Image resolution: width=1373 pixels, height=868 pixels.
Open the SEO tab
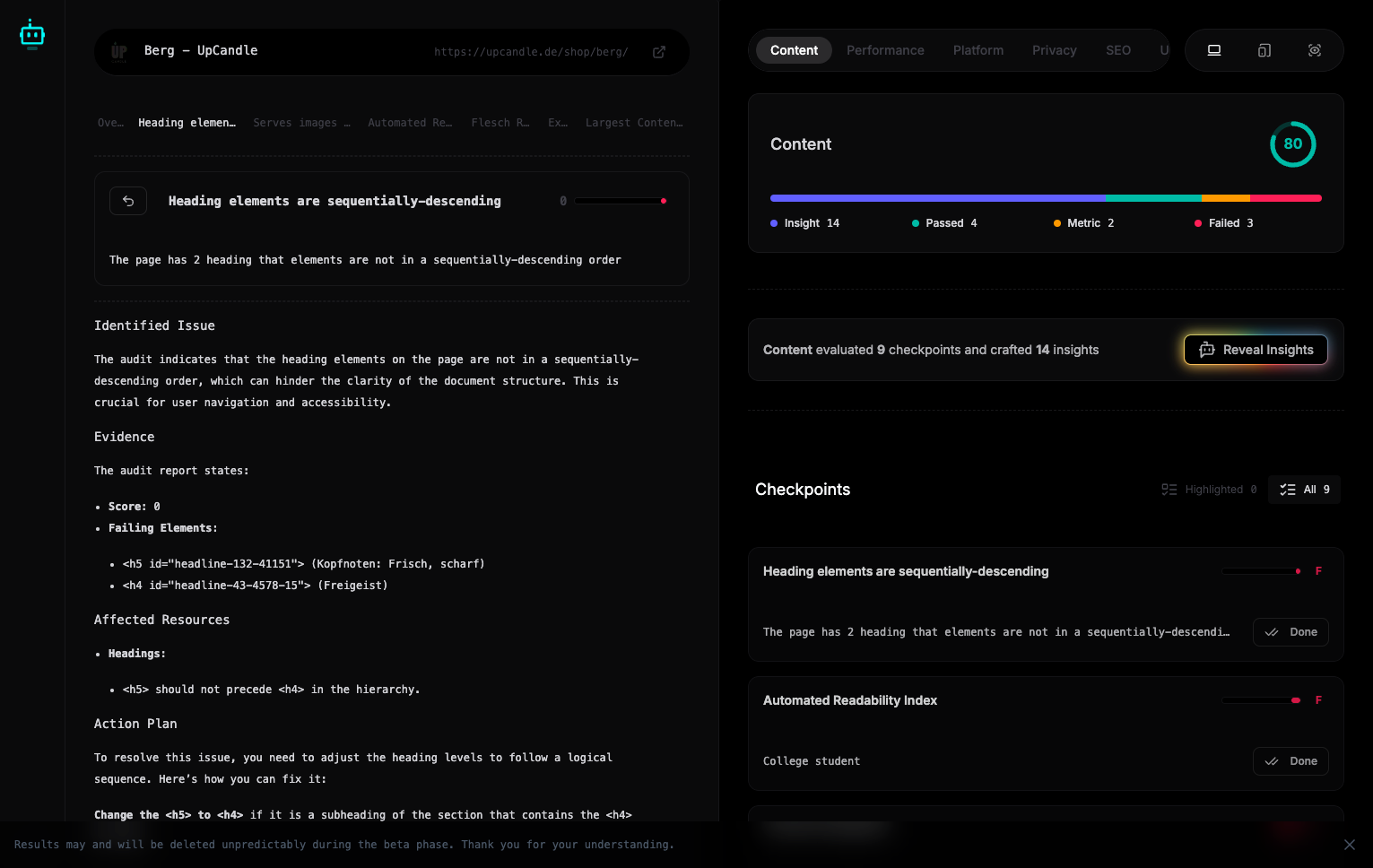click(1117, 50)
